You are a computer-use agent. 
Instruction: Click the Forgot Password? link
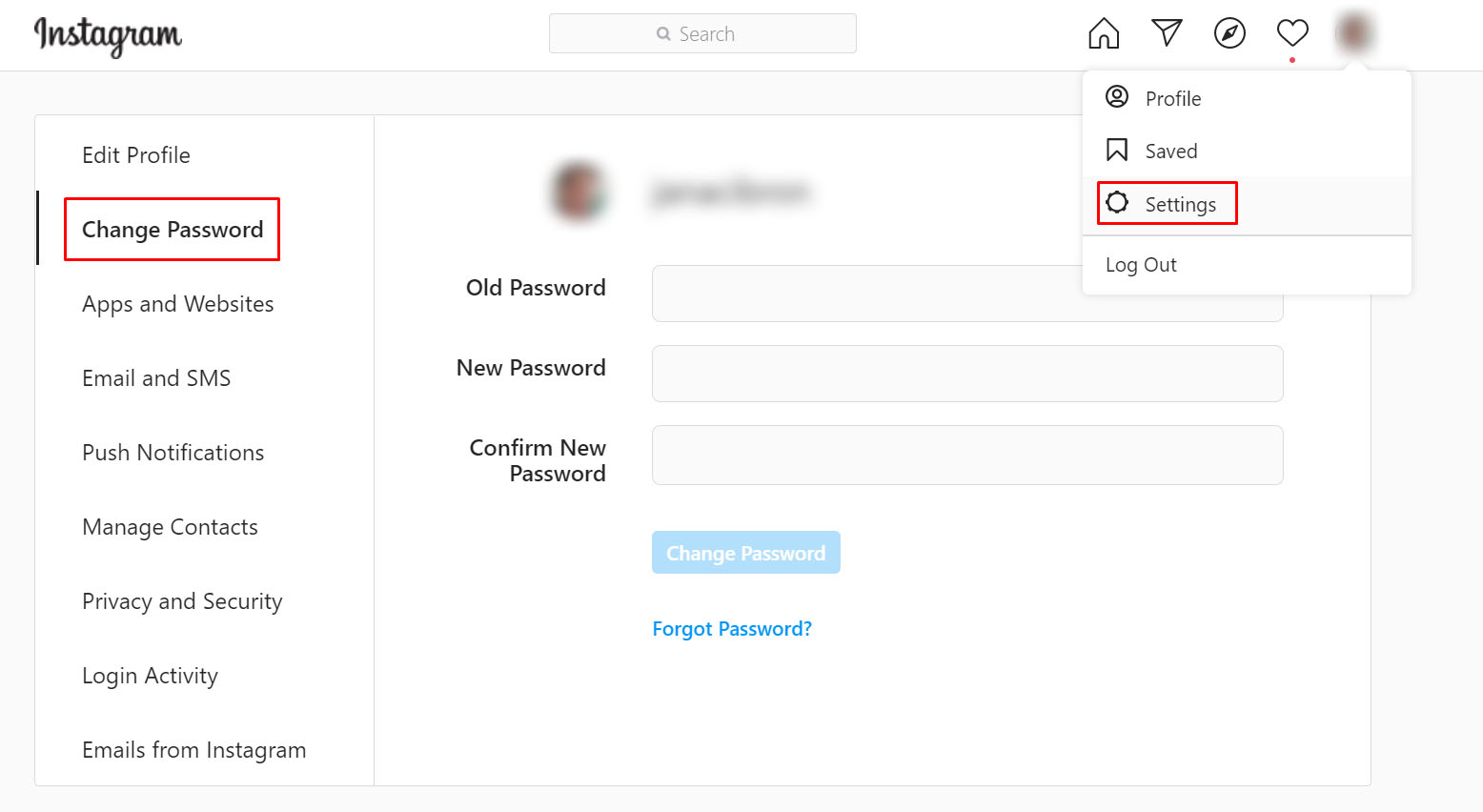point(732,629)
